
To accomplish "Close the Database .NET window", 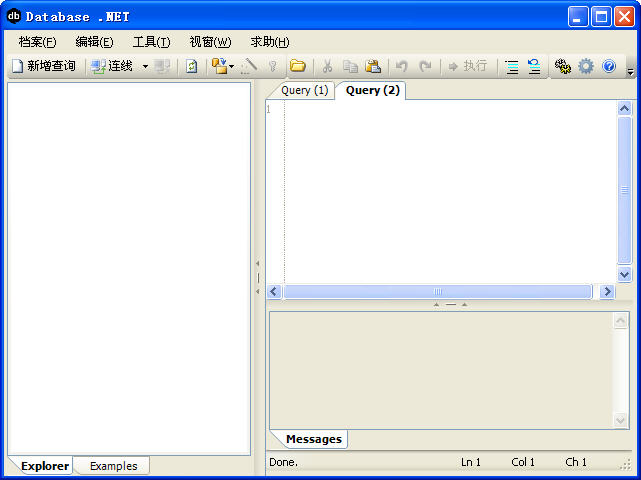I will (x=624, y=17).
